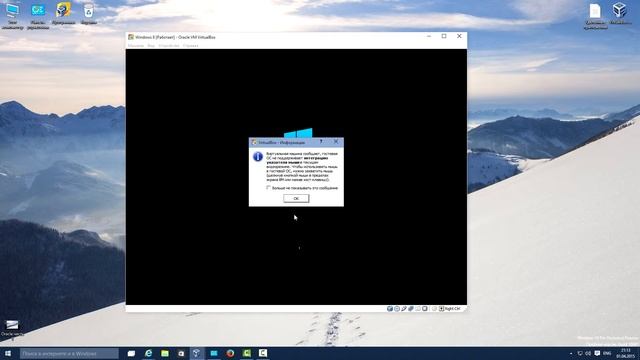This screenshot has width=640, height=360.
Task: Click the hard disk activity status icon
Action: 390,309
